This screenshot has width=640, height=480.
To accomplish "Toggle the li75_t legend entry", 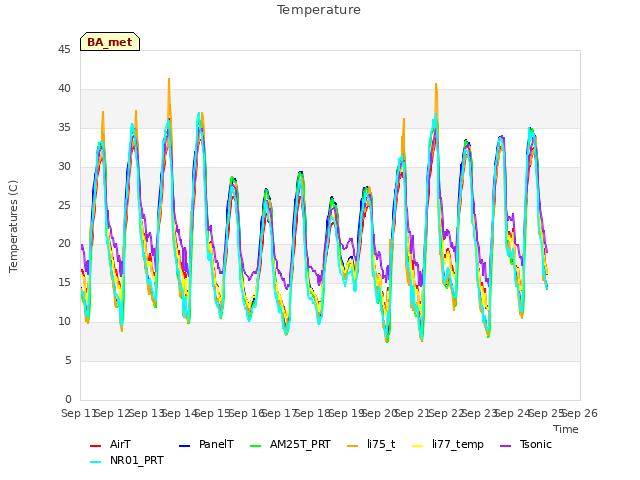I will click(371, 444).
